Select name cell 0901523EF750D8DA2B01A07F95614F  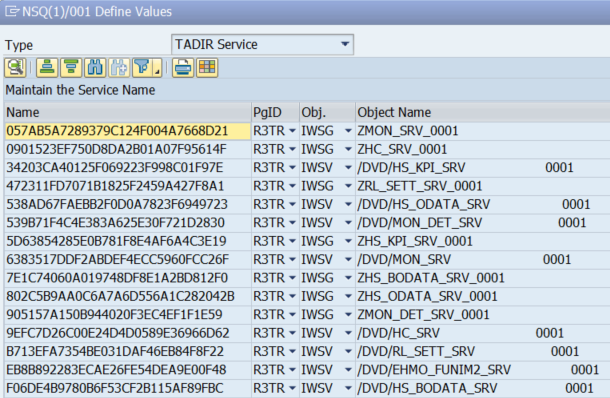click(128, 149)
